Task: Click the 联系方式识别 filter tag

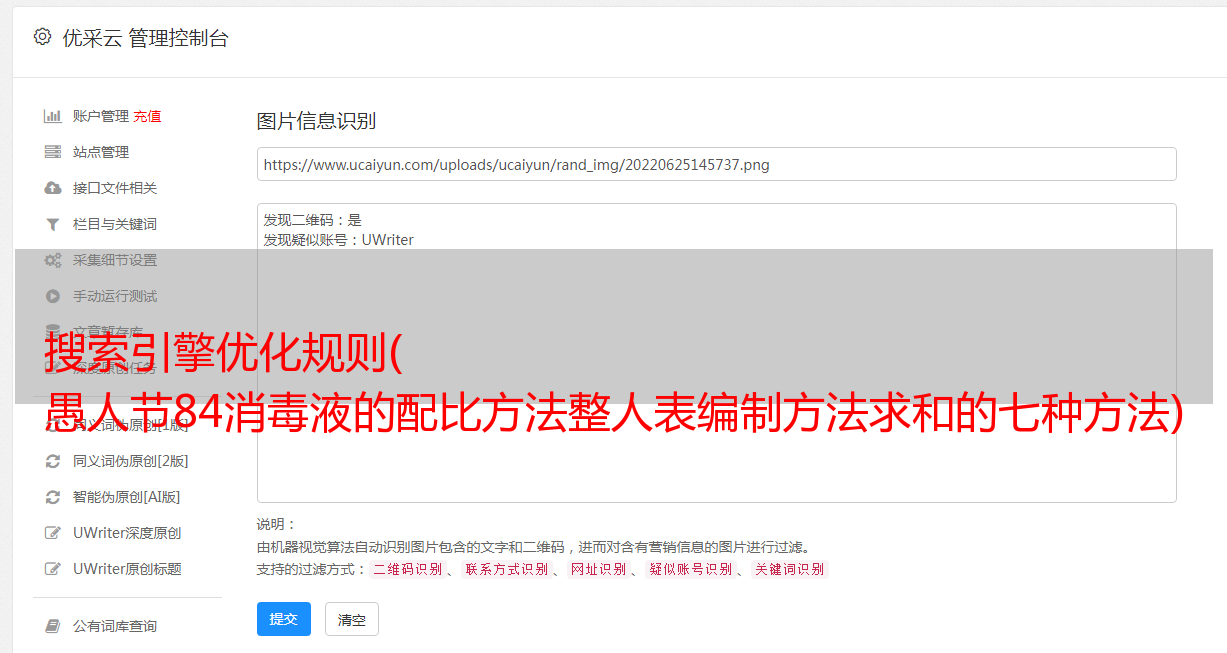Action: click(x=507, y=569)
